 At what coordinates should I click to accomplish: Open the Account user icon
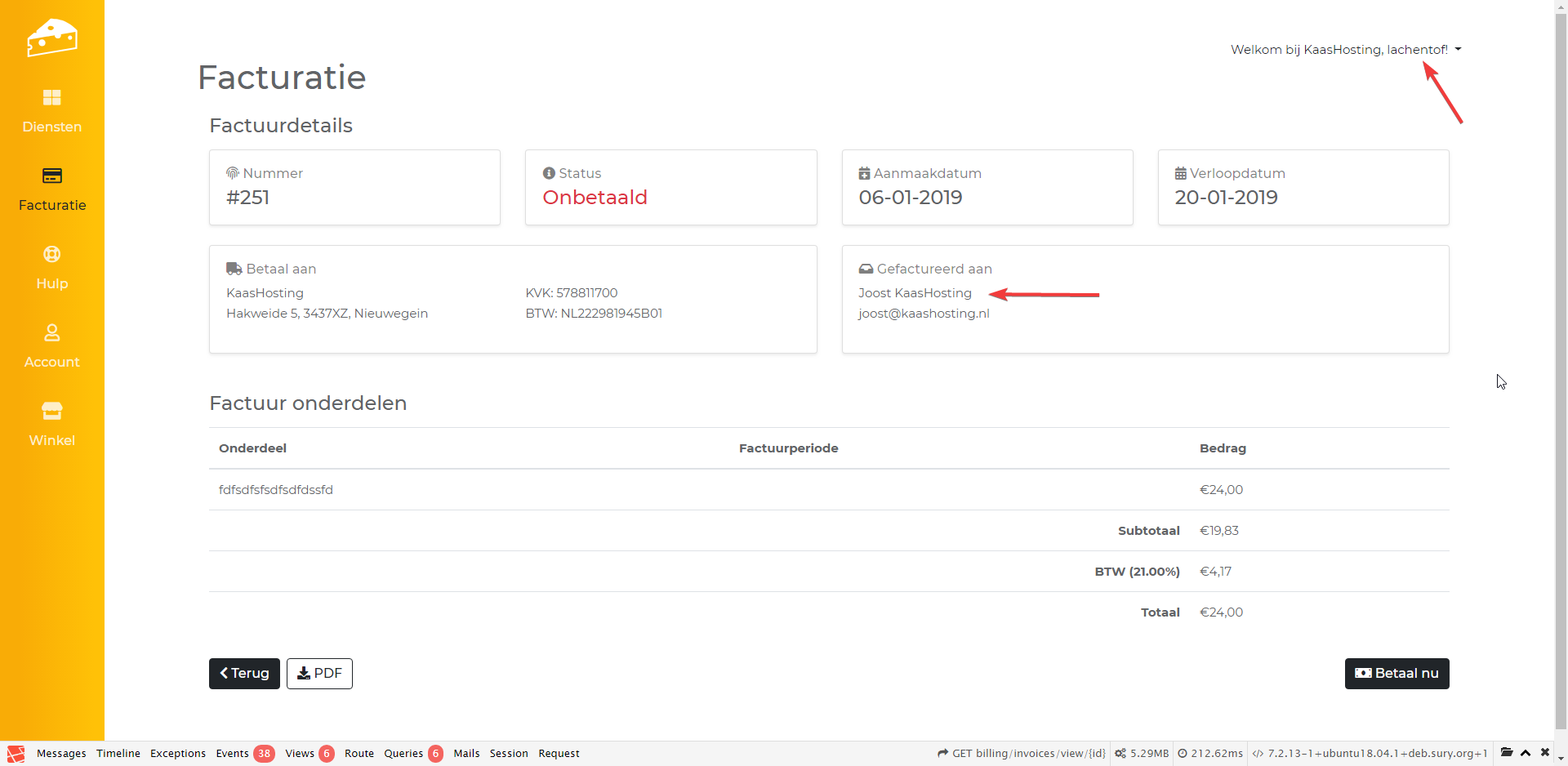point(51,333)
